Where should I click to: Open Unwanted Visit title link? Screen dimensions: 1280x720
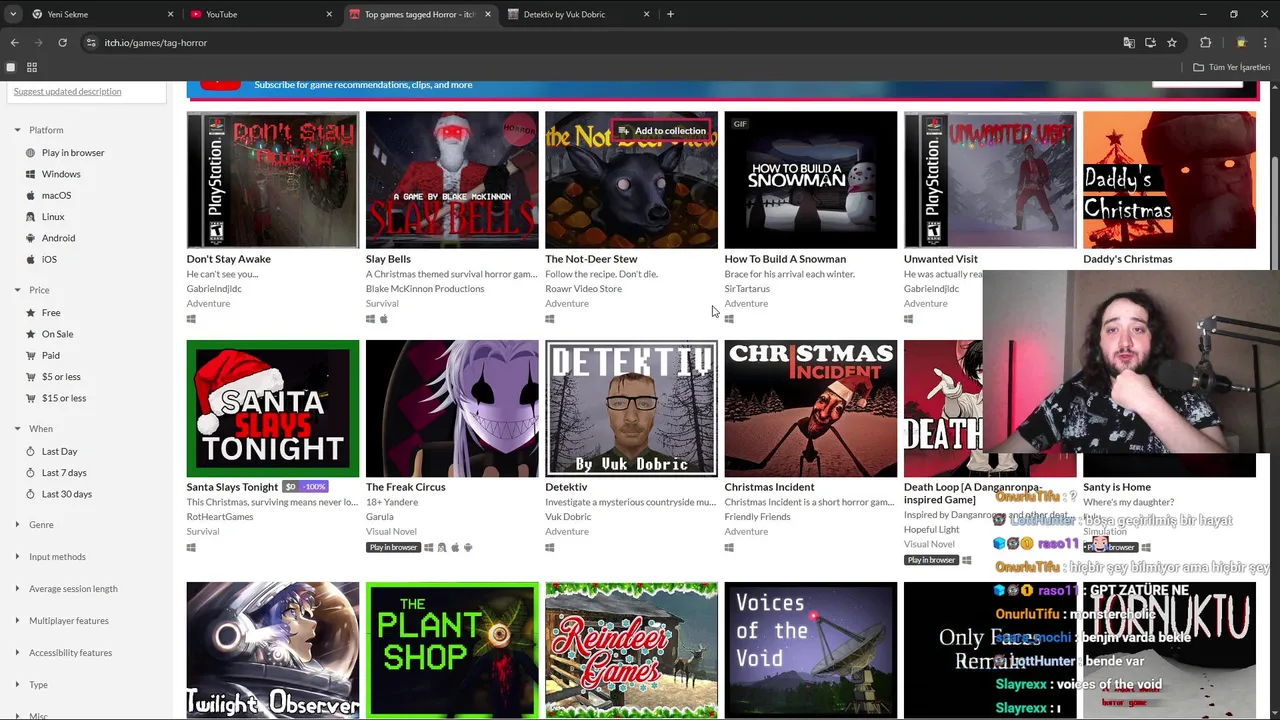click(x=940, y=259)
